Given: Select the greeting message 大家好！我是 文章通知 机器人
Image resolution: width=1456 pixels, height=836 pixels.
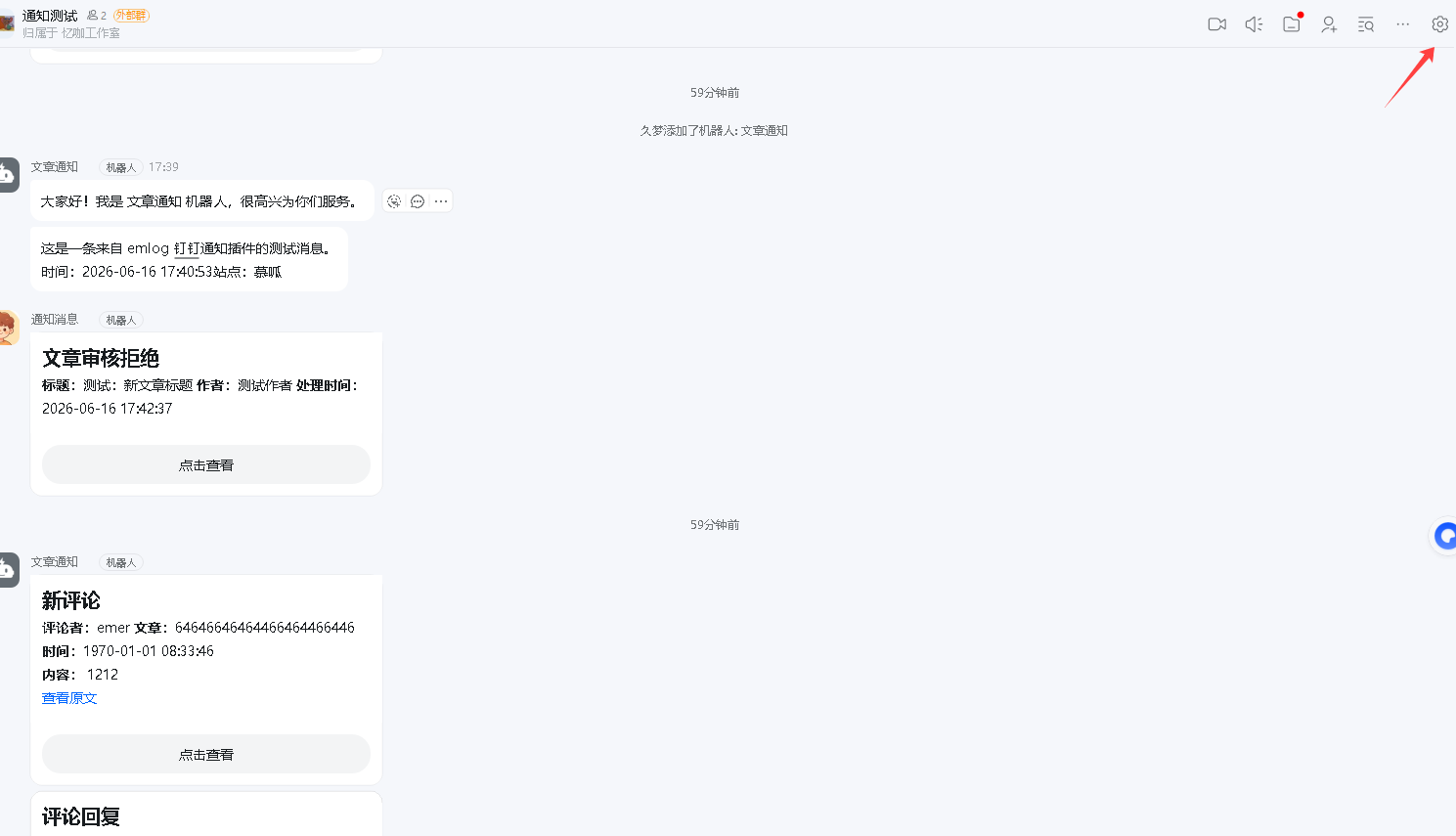Looking at the screenshot, I should click(202, 201).
